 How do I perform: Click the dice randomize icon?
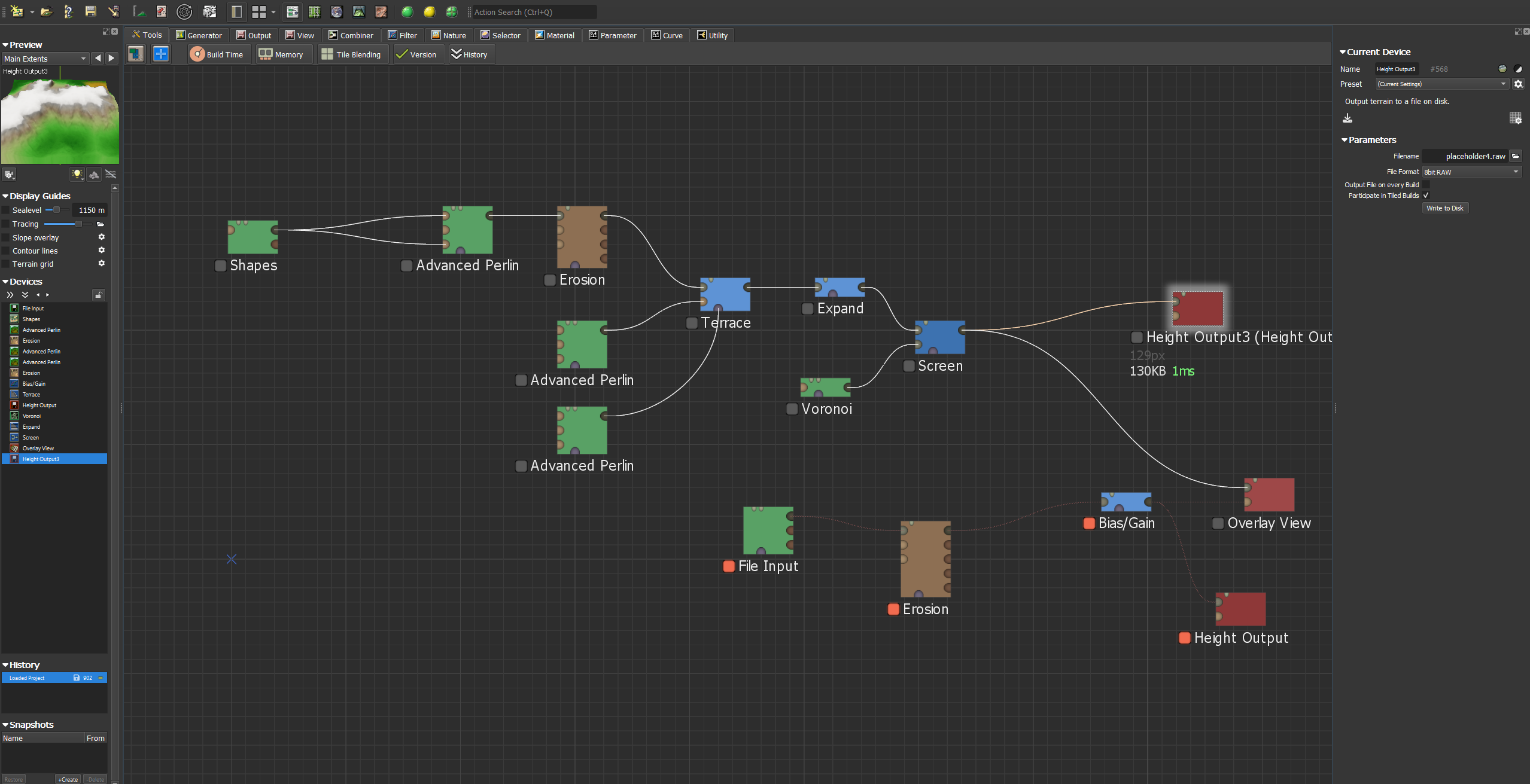pos(209,11)
